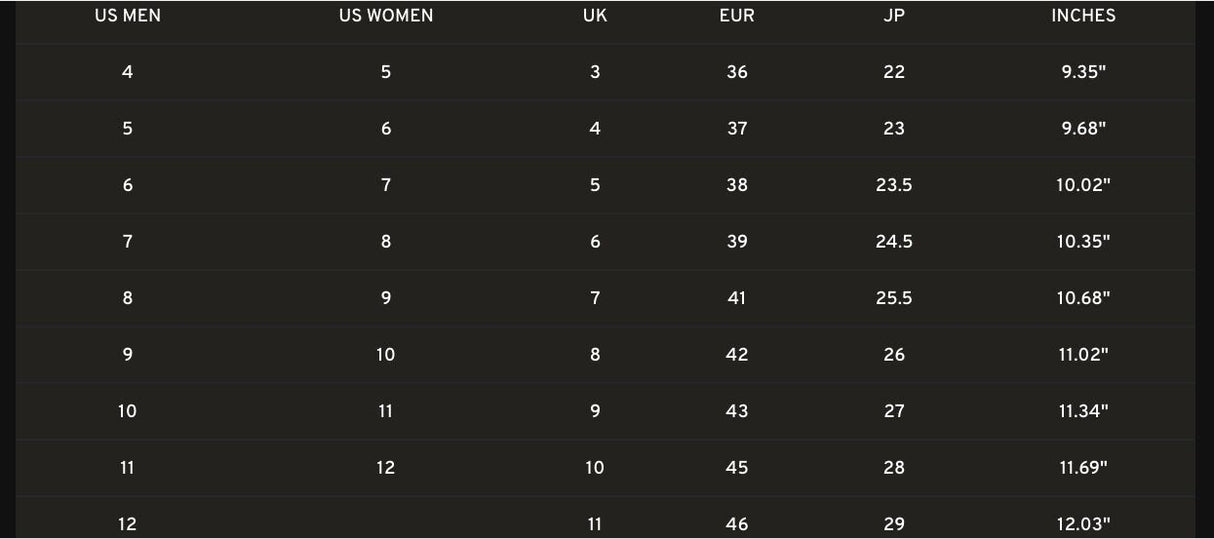The height and width of the screenshot is (539, 1214).
Task: Select EUR size 41 cell
Action: pos(737,298)
